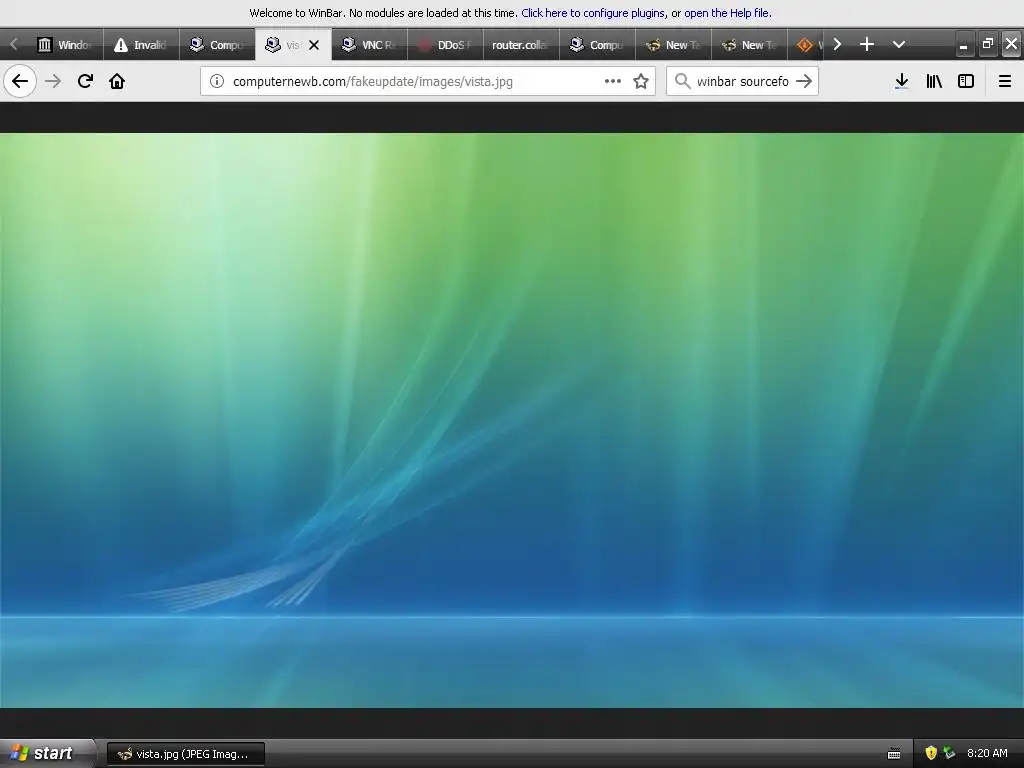Image resolution: width=1024 pixels, height=768 pixels.
Task: Switch to the Windo... tab
Action: pyautogui.click(x=65, y=44)
